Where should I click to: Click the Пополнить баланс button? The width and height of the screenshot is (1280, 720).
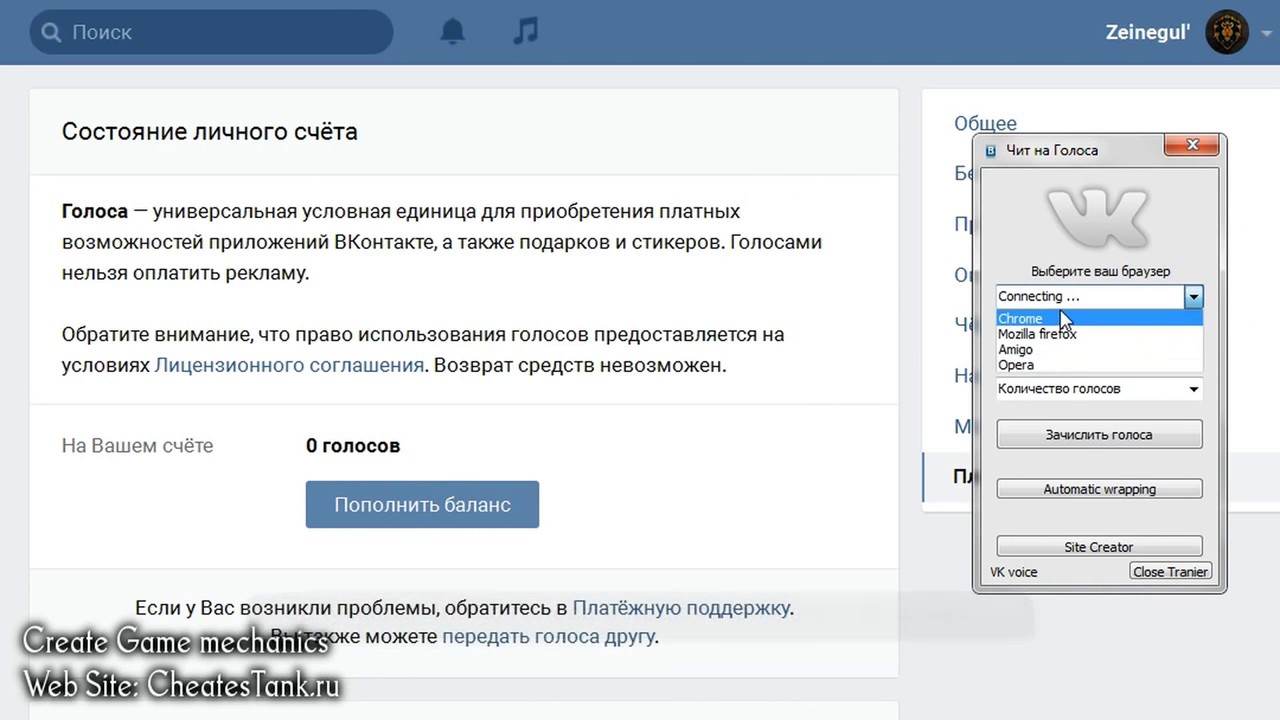(422, 504)
